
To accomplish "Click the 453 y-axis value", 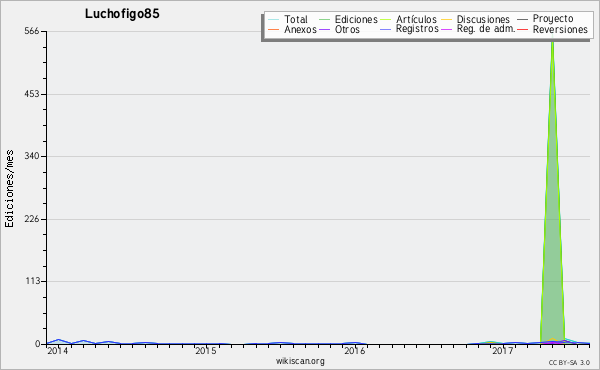I will (32, 94).
